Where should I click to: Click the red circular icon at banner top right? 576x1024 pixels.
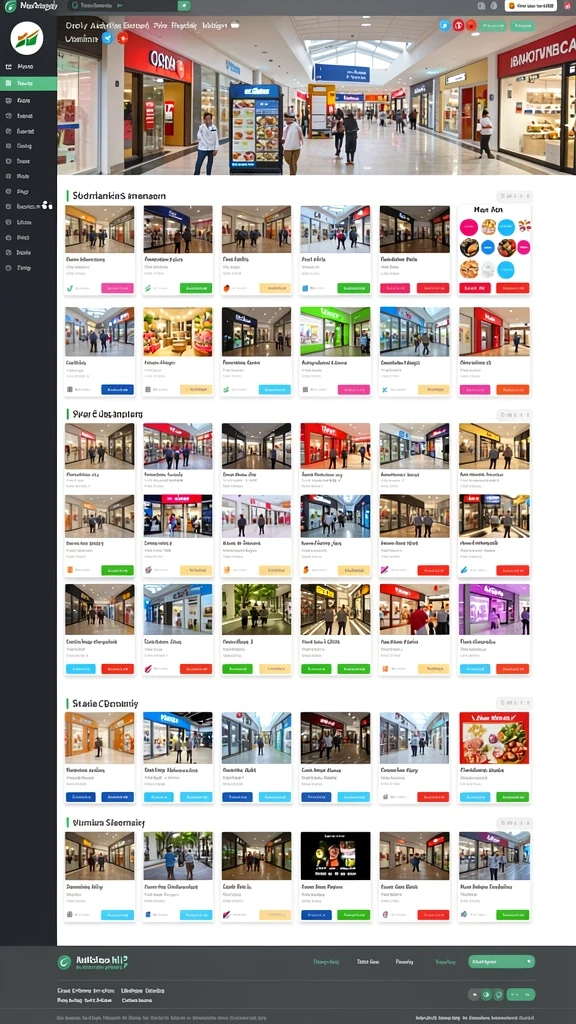pos(458,25)
